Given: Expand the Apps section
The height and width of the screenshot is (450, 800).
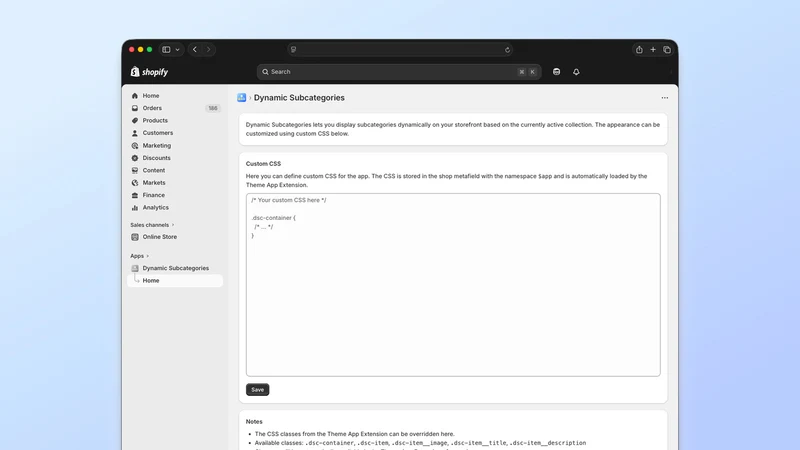Looking at the screenshot, I should click(139, 256).
